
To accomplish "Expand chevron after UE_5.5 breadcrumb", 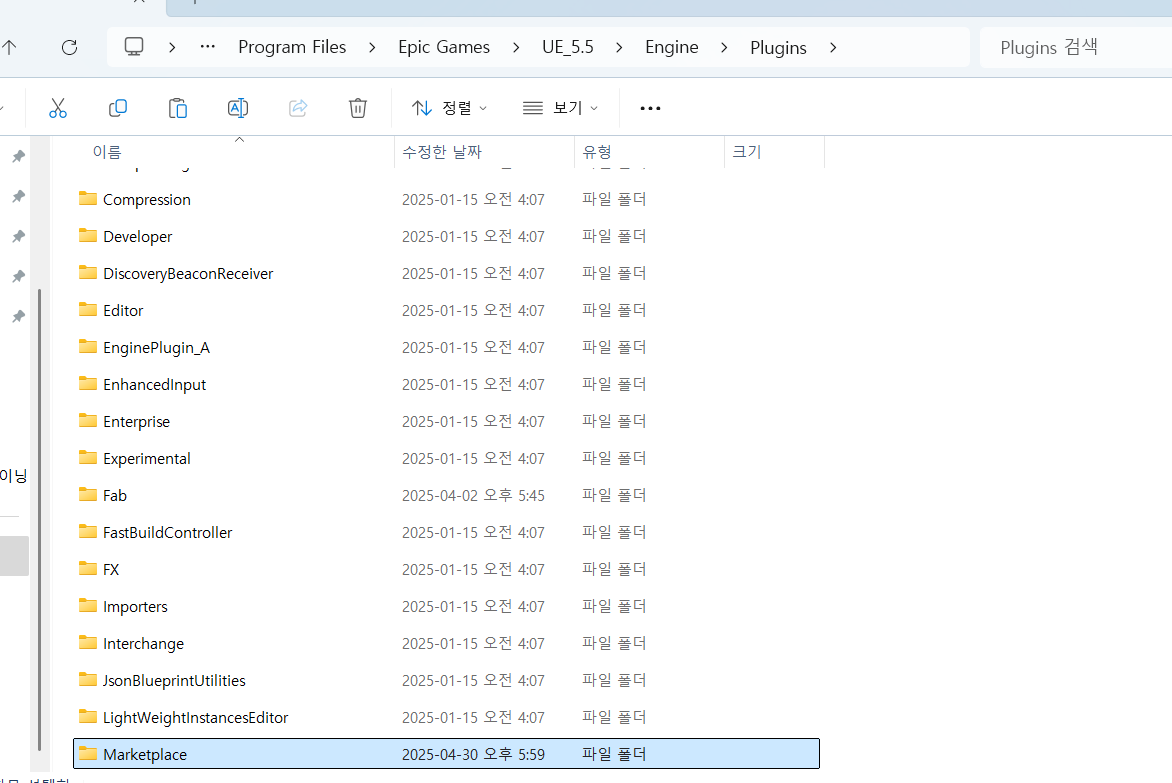I will pyautogui.click(x=619, y=48).
